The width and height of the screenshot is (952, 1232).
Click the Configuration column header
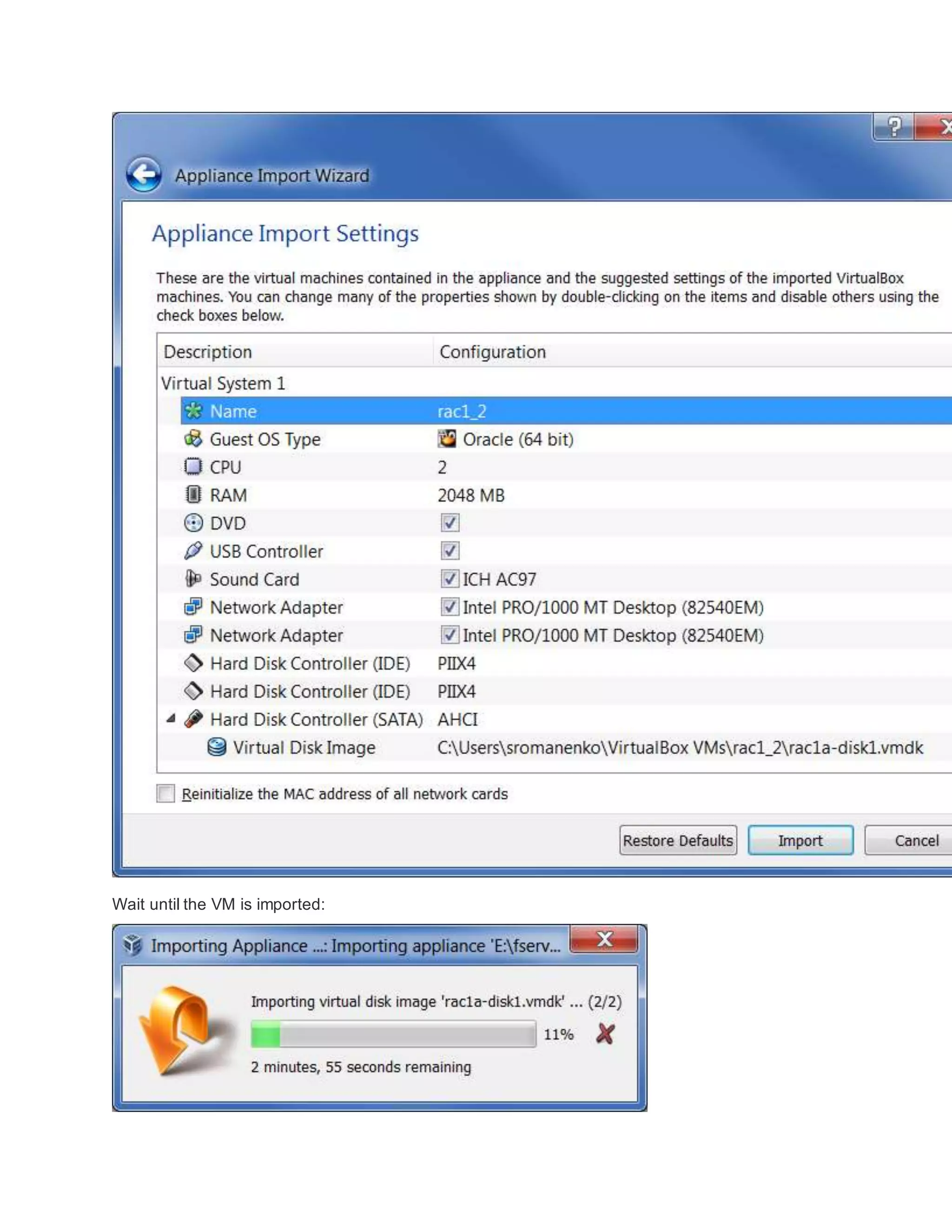(693, 351)
